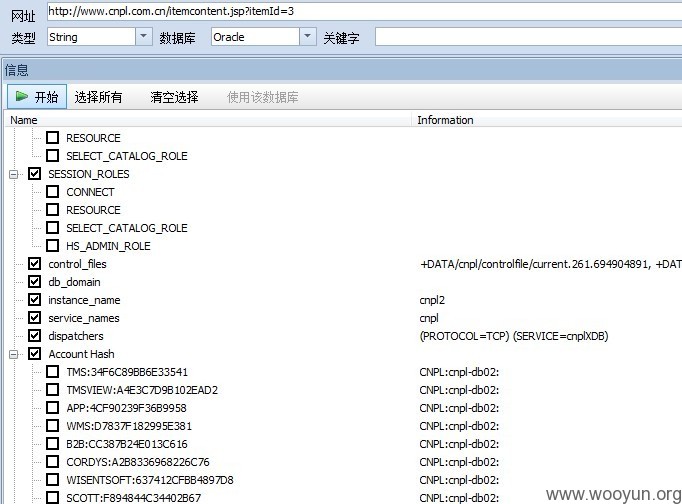Click CNPL:cnpl-db02: value in TMS row
Screen dimensions: 682x504
pos(459,372)
